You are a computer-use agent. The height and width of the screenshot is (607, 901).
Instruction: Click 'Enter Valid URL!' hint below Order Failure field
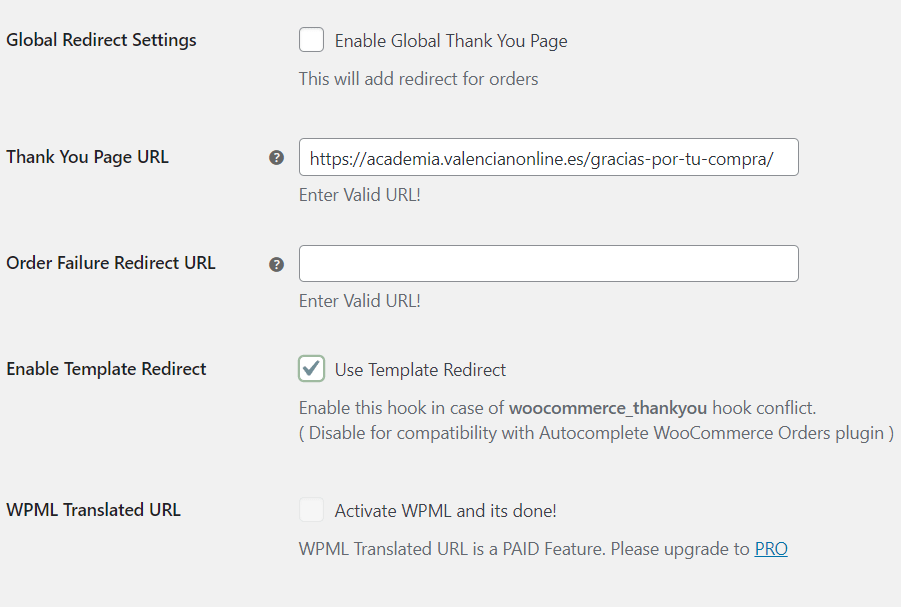click(360, 301)
